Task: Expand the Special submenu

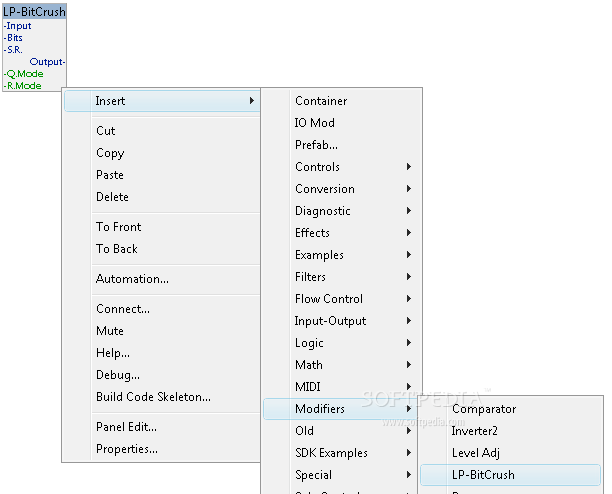Action: [x=340, y=475]
